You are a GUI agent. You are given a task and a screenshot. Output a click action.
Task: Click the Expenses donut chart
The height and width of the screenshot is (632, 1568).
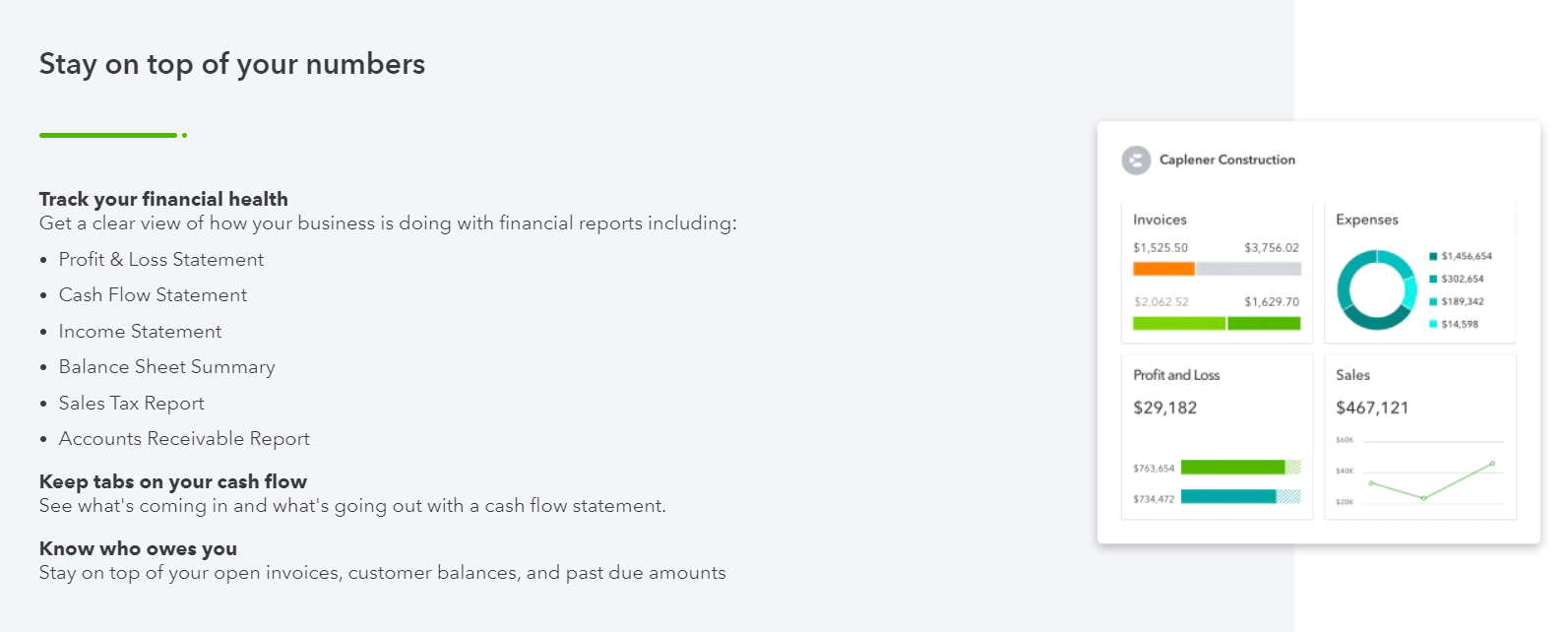pos(1376,289)
